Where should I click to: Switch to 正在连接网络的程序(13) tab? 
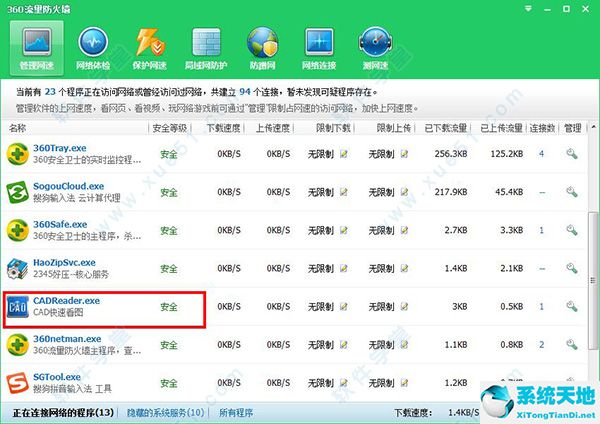tap(64, 413)
